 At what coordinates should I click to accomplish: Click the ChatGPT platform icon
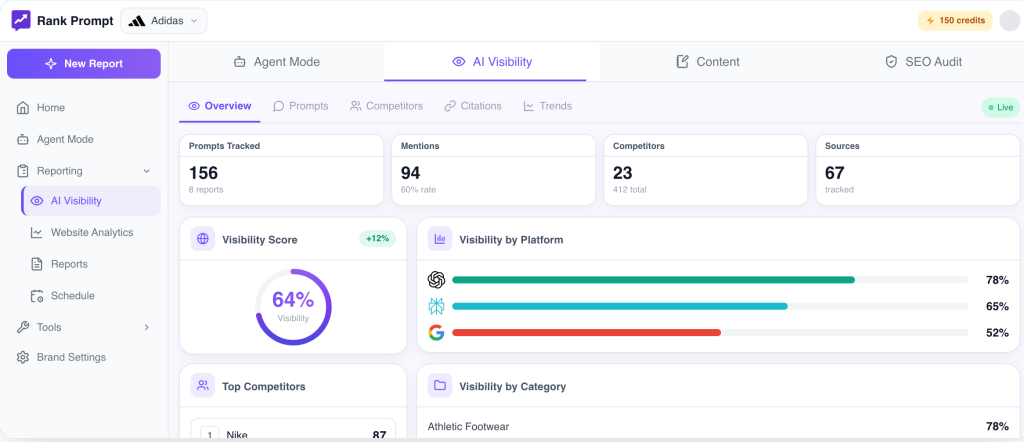click(436, 280)
